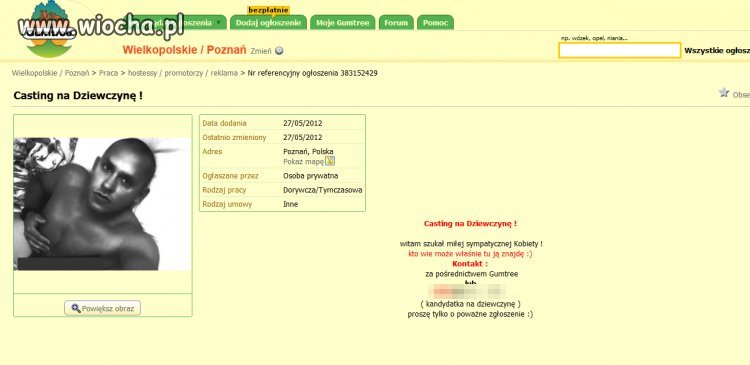Image resolution: width=750 pixels, height=365 pixels.
Task: Click the Pokaż mapę link
Action: point(303,162)
